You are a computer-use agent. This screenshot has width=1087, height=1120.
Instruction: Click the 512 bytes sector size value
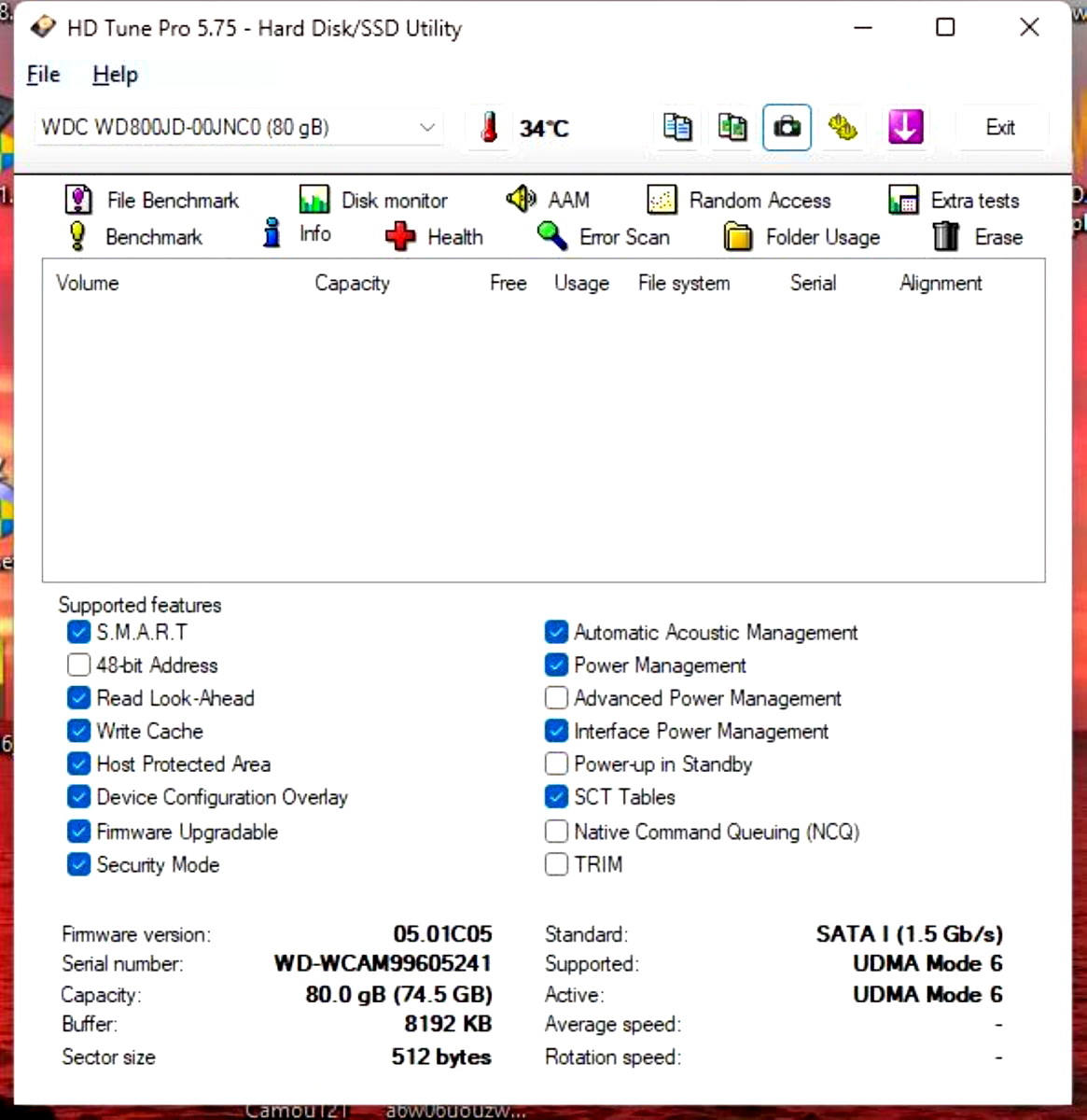(x=441, y=1057)
